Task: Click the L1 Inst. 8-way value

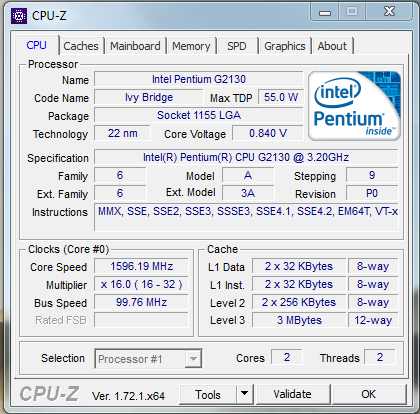Action: (x=373, y=284)
